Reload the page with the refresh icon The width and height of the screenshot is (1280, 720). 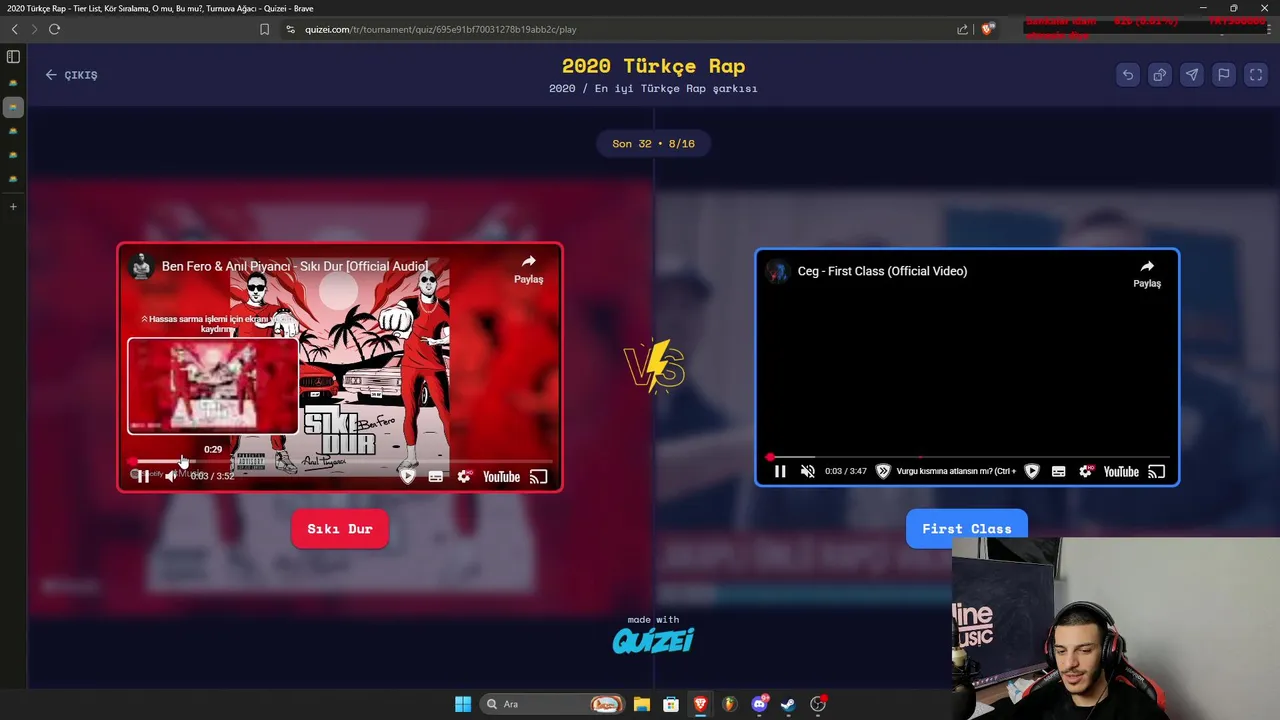tap(54, 29)
